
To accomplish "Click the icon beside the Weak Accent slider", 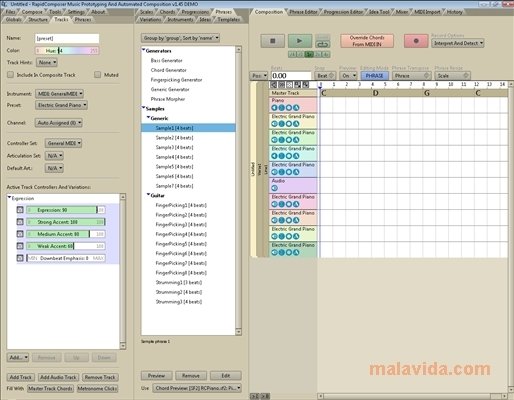I will [x=20, y=246].
